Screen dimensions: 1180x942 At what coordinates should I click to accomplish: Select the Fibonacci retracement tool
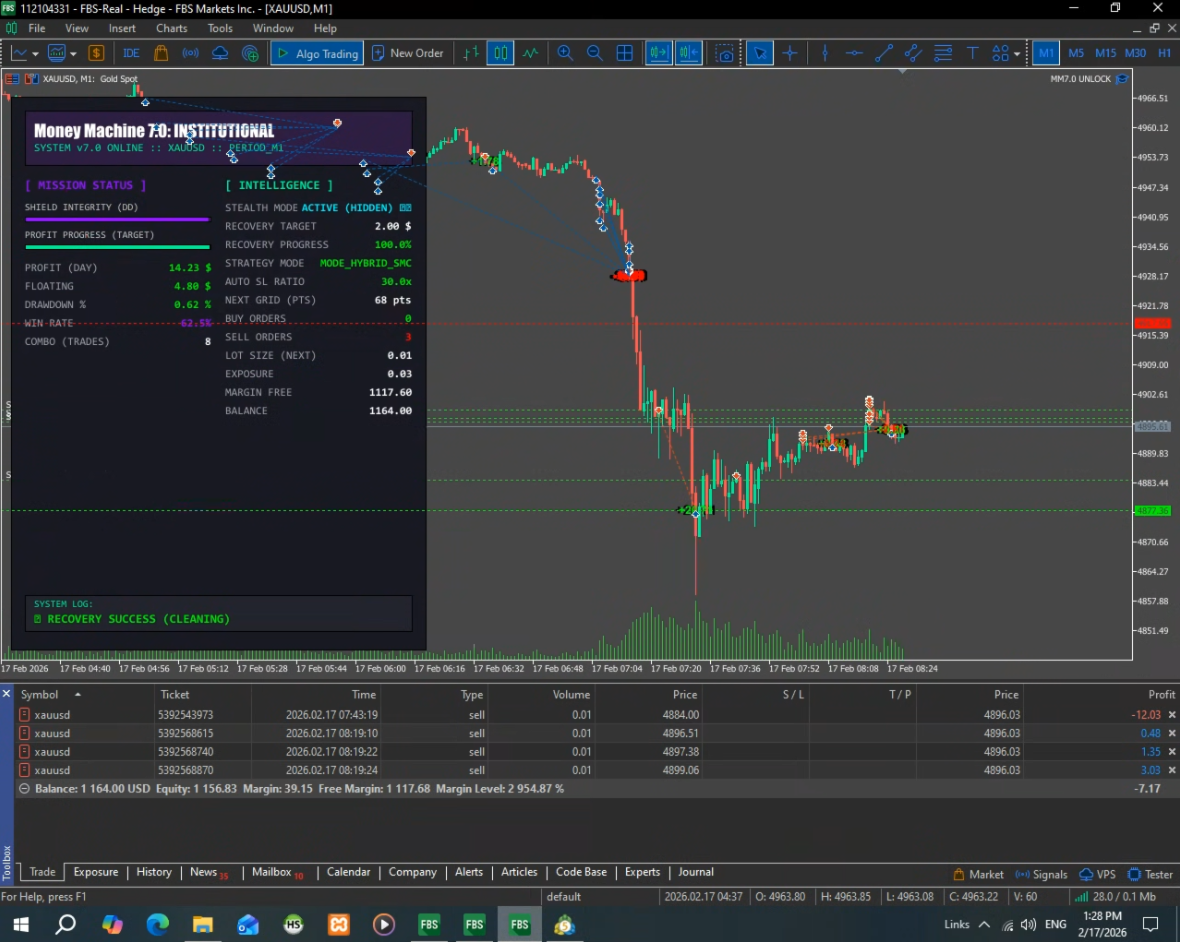pyautogui.click(x=943, y=53)
